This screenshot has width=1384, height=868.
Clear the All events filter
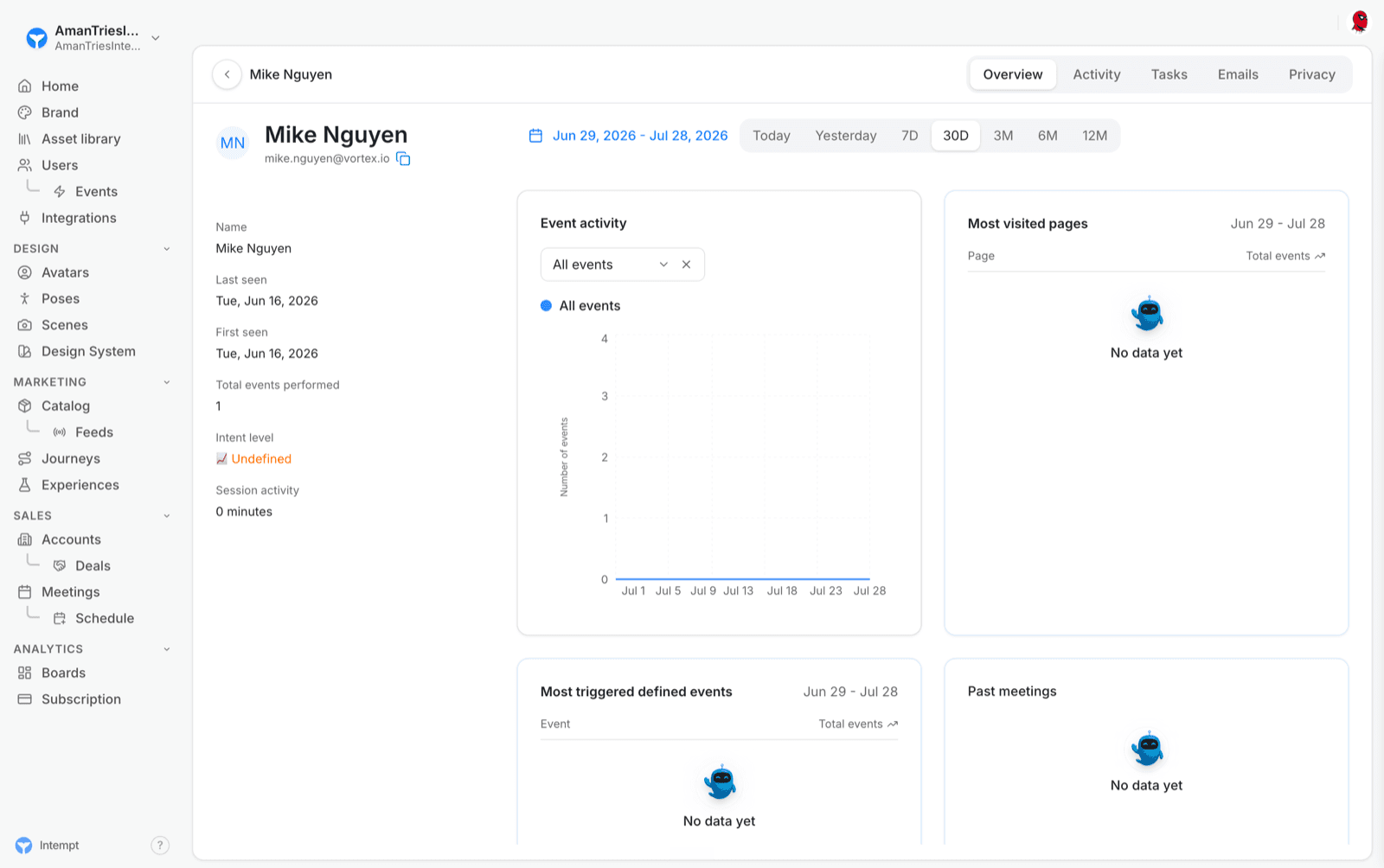point(686,265)
